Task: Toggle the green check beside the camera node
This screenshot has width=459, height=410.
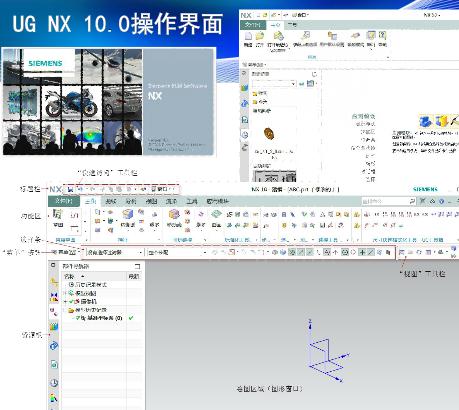Action: [71, 302]
